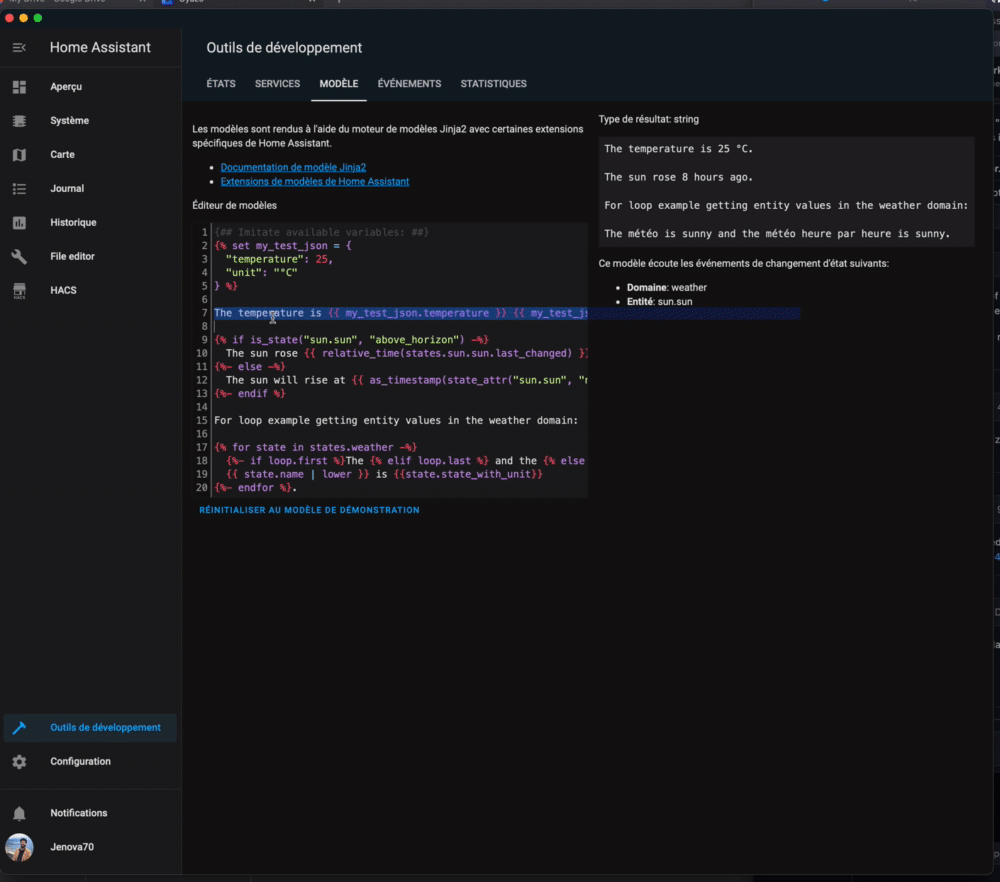Image resolution: width=1000 pixels, height=882 pixels.
Task: Click editor line 4 "unit" value
Action: (261, 272)
